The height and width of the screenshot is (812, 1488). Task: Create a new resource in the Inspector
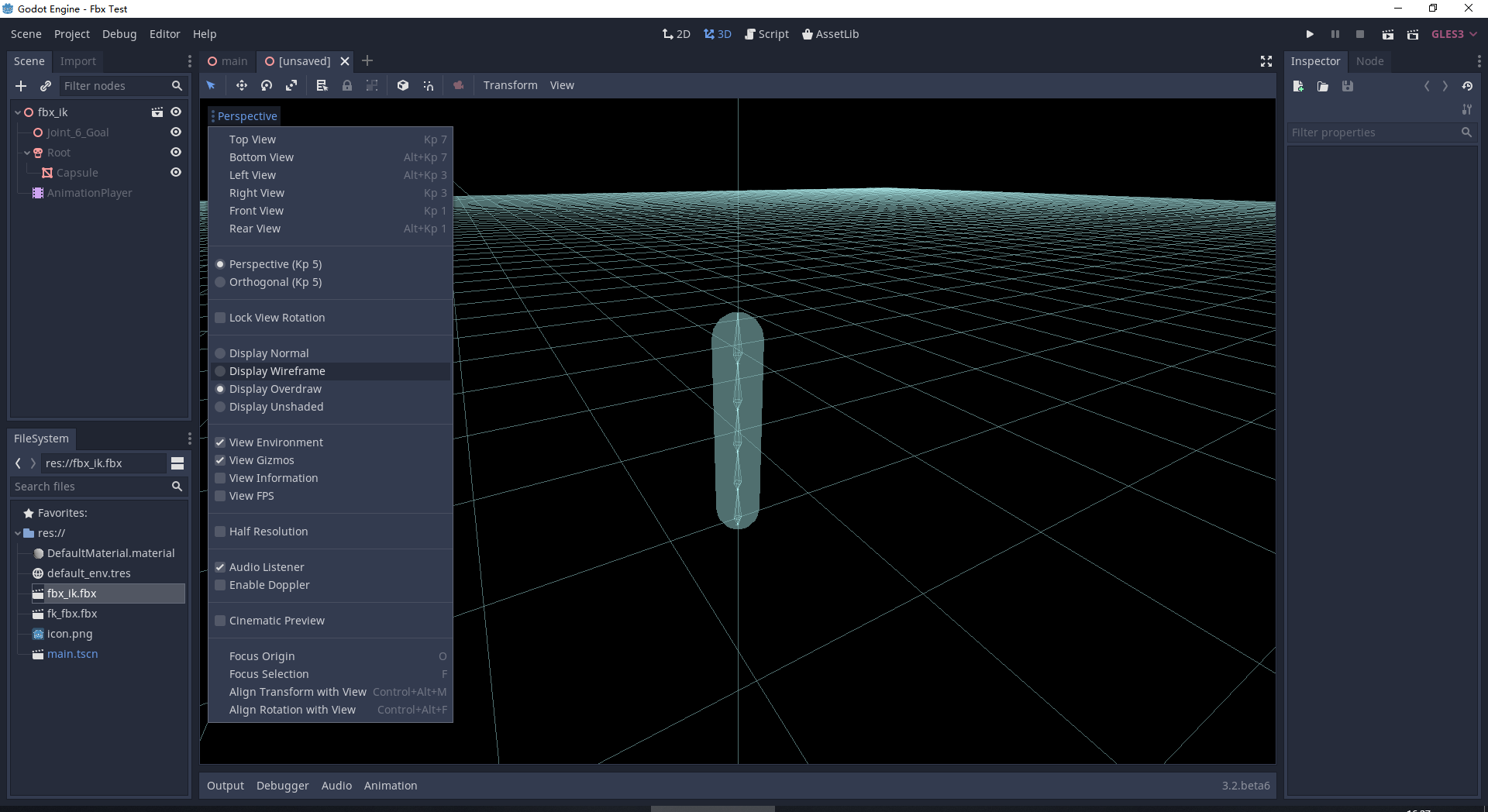click(1298, 86)
